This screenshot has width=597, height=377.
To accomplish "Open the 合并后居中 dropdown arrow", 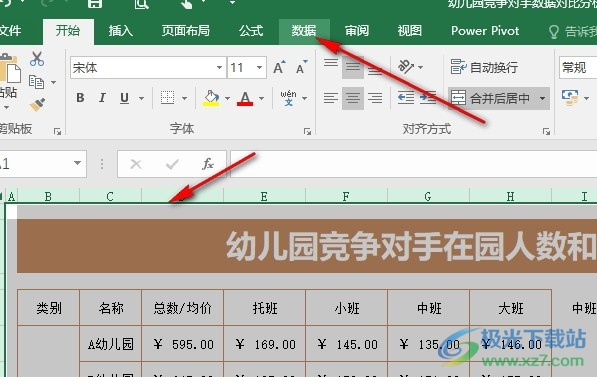I will [542, 99].
